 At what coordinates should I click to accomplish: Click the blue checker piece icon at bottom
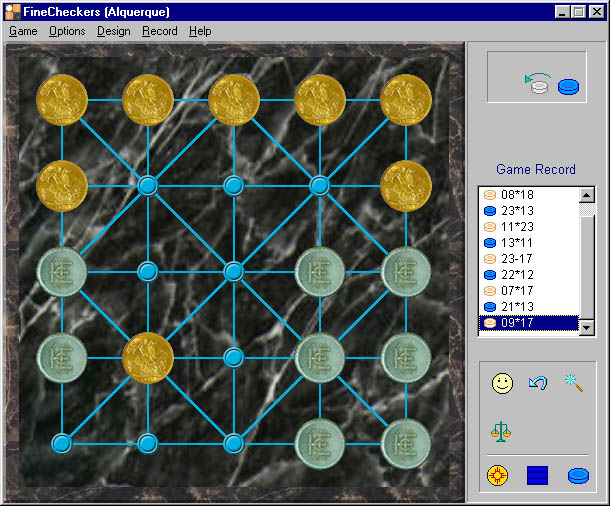577,475
